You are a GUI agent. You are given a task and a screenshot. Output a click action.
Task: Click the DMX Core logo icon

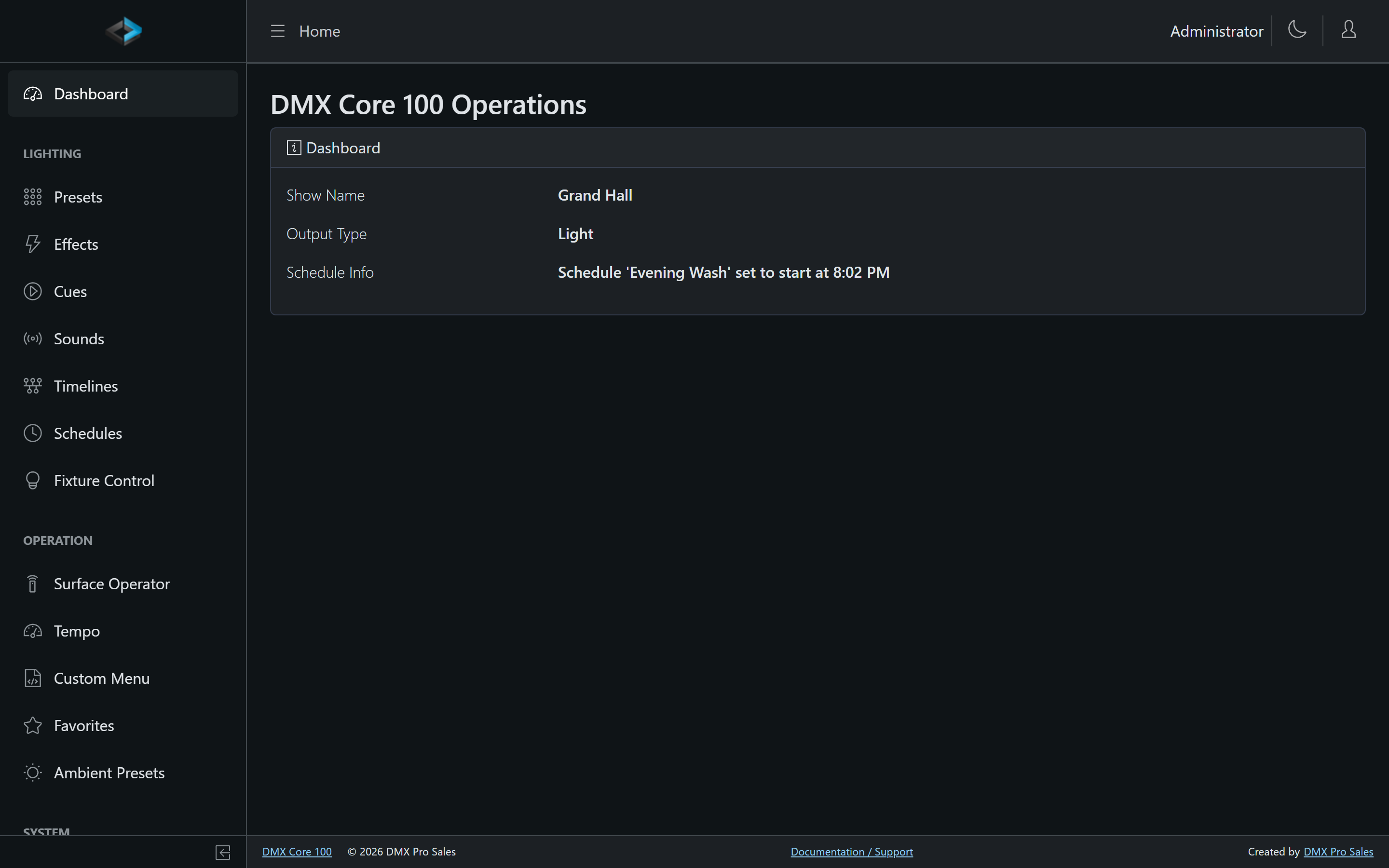[123, 31]
